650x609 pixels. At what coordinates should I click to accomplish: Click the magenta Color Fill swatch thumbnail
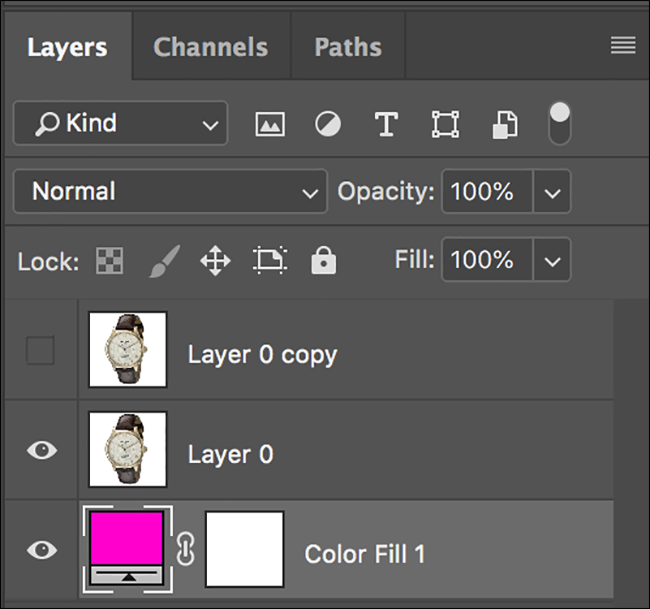(128, 540)
